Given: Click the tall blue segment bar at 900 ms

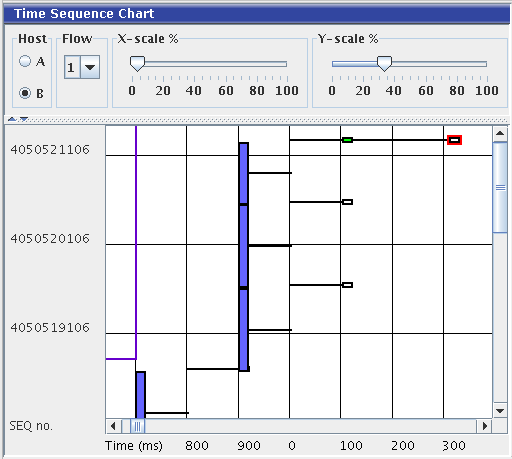Looking at the screenshot, I should [x=244, y=257].
